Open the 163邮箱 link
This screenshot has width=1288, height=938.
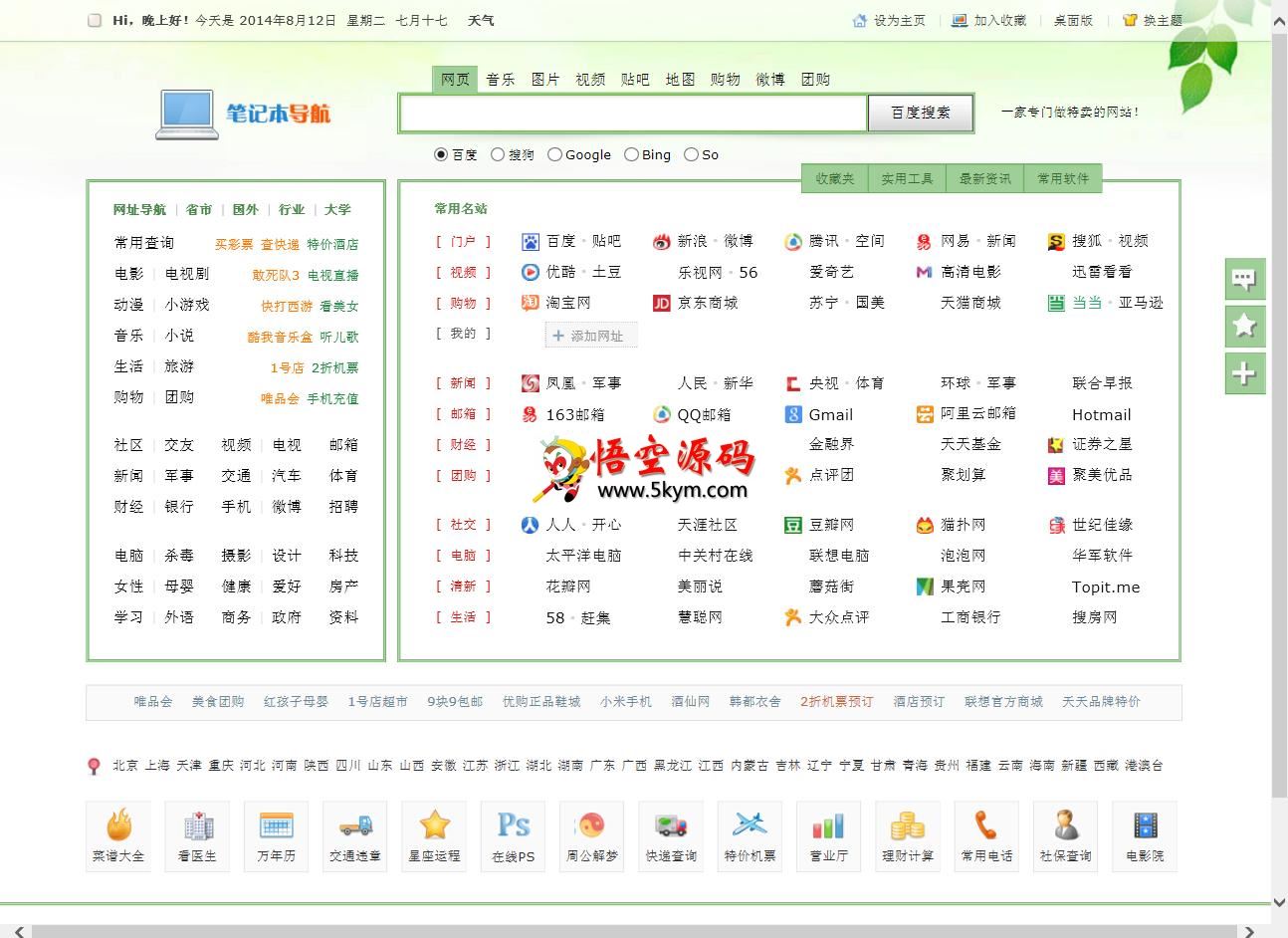tap(575, 414)
